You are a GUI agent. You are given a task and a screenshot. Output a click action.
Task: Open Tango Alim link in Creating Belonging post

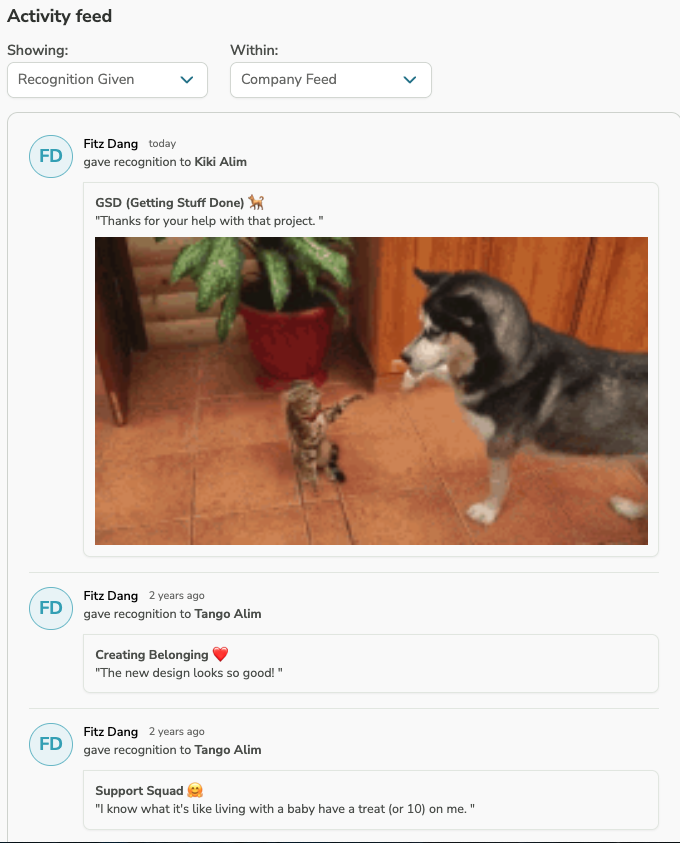[227, 614]
